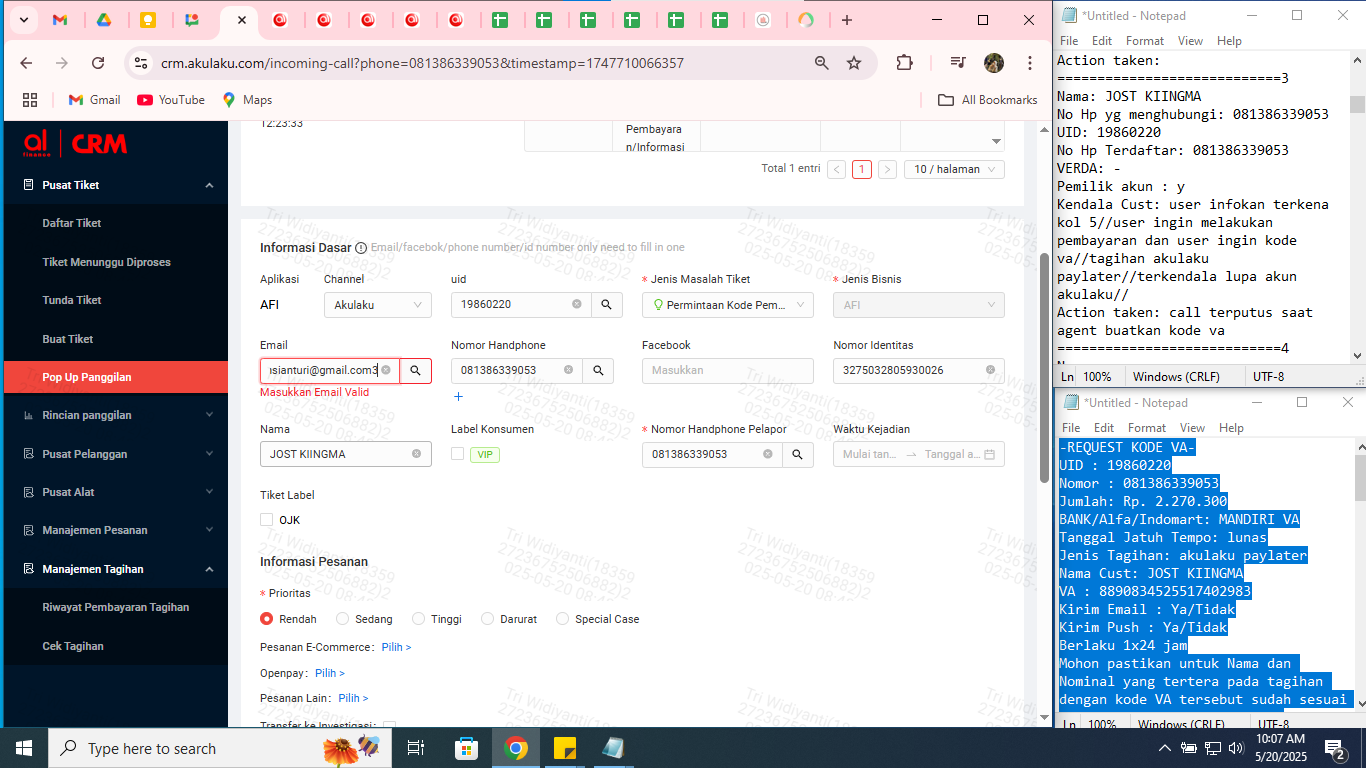Open Chrome media controls icon
The image size is (1366, 768).
[957, 63]
